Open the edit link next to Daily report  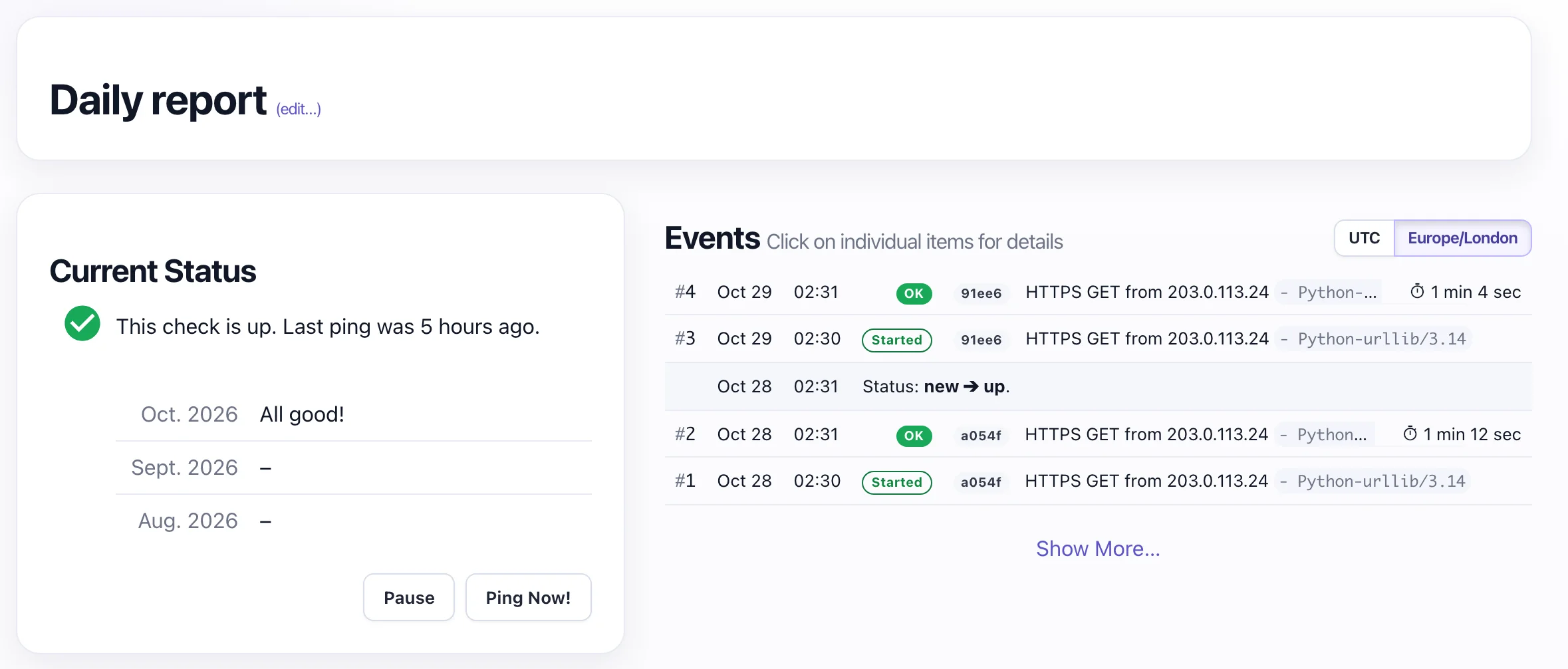[299, 109]
